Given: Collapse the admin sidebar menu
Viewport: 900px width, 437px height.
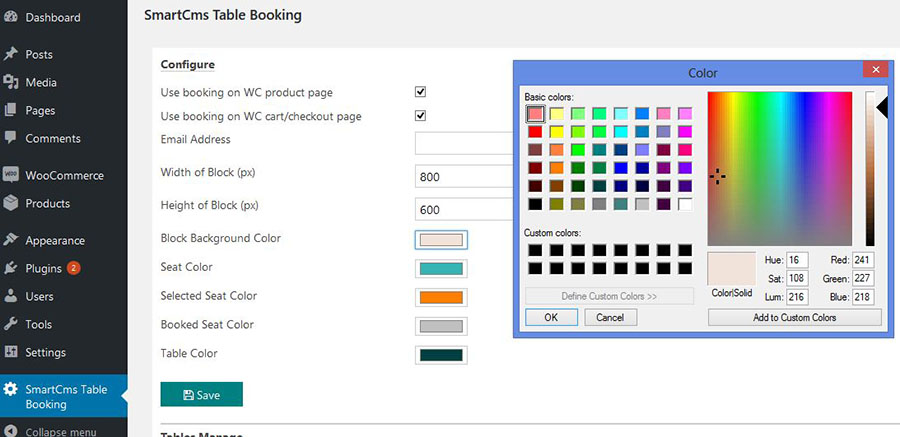Looking at the screenshot, I should click(x=60, y=432).
